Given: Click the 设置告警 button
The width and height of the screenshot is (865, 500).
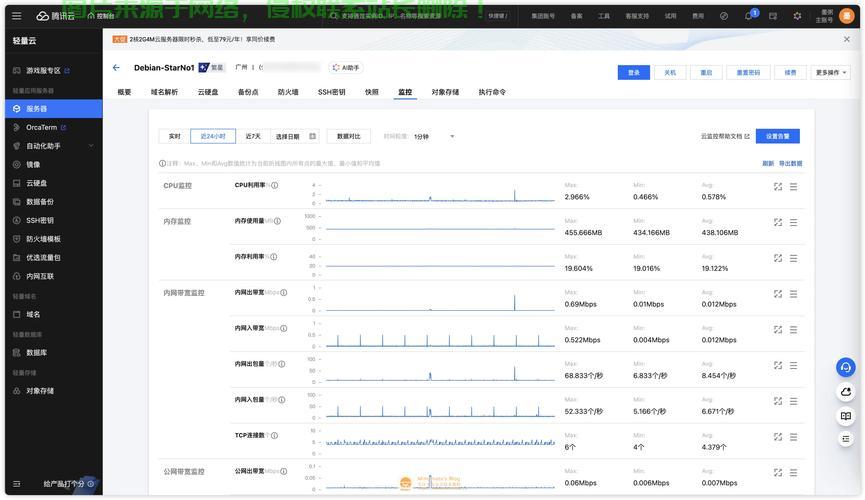Looking at the screenshot, I should (777, 136).
